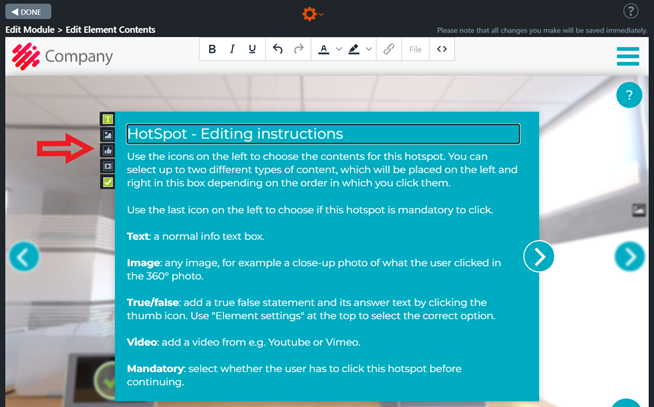Viewport: 654px width, 407px height.
Task: Click the instruction paragraph starting 'Use the icons'
Action: click(322, 170)
